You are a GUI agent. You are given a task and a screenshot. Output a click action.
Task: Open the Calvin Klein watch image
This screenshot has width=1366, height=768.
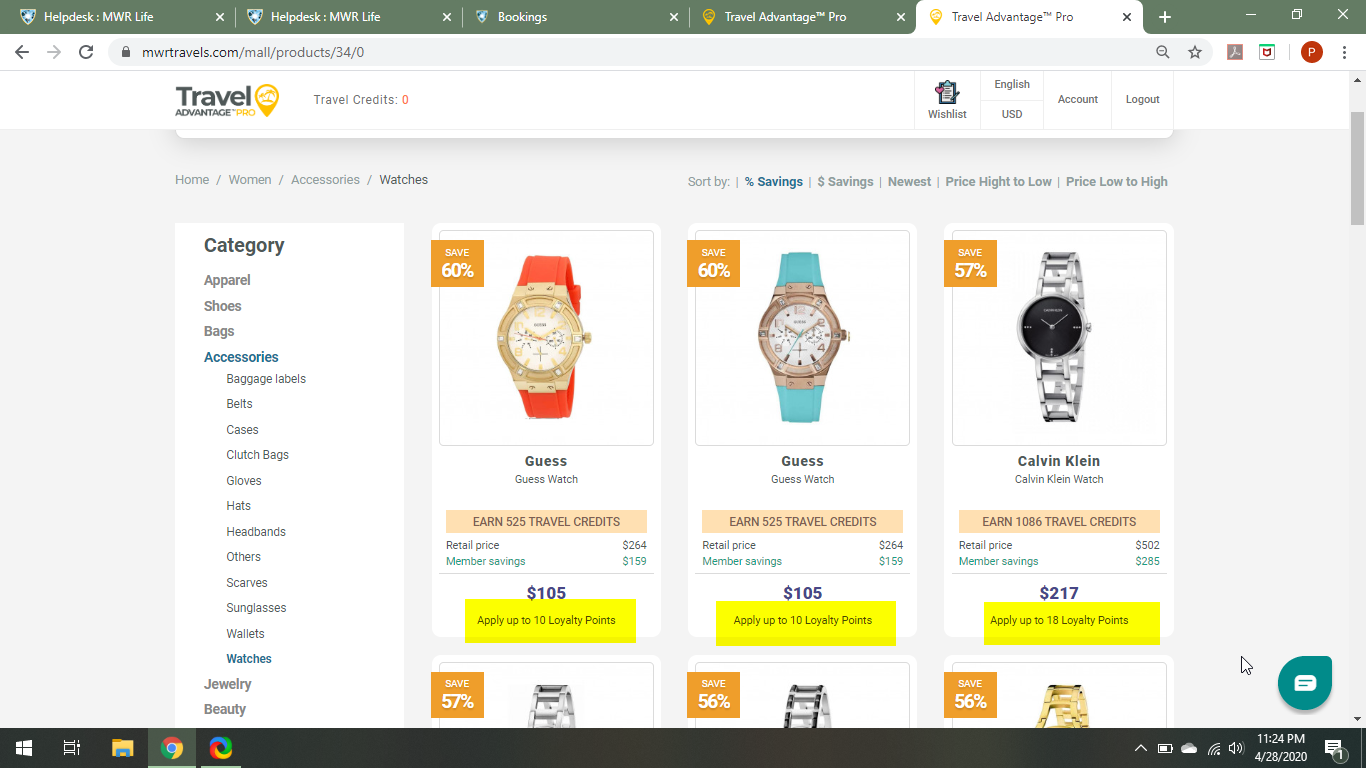1059,338
